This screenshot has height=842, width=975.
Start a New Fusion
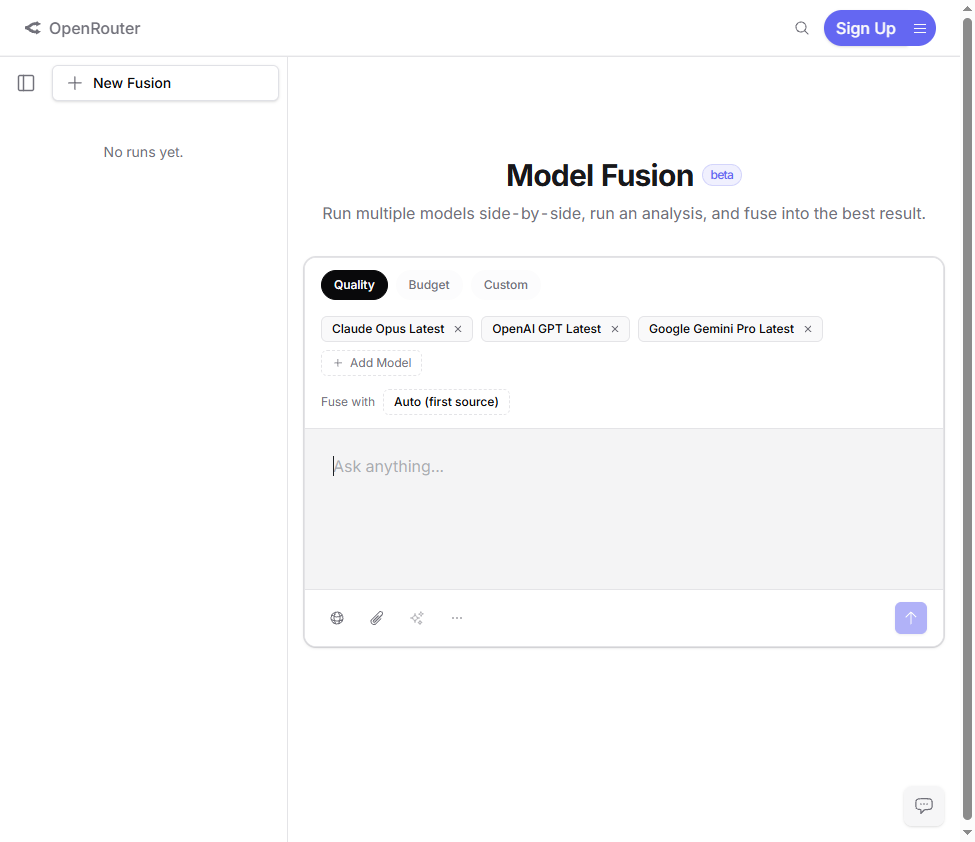(x=165, y=83)
